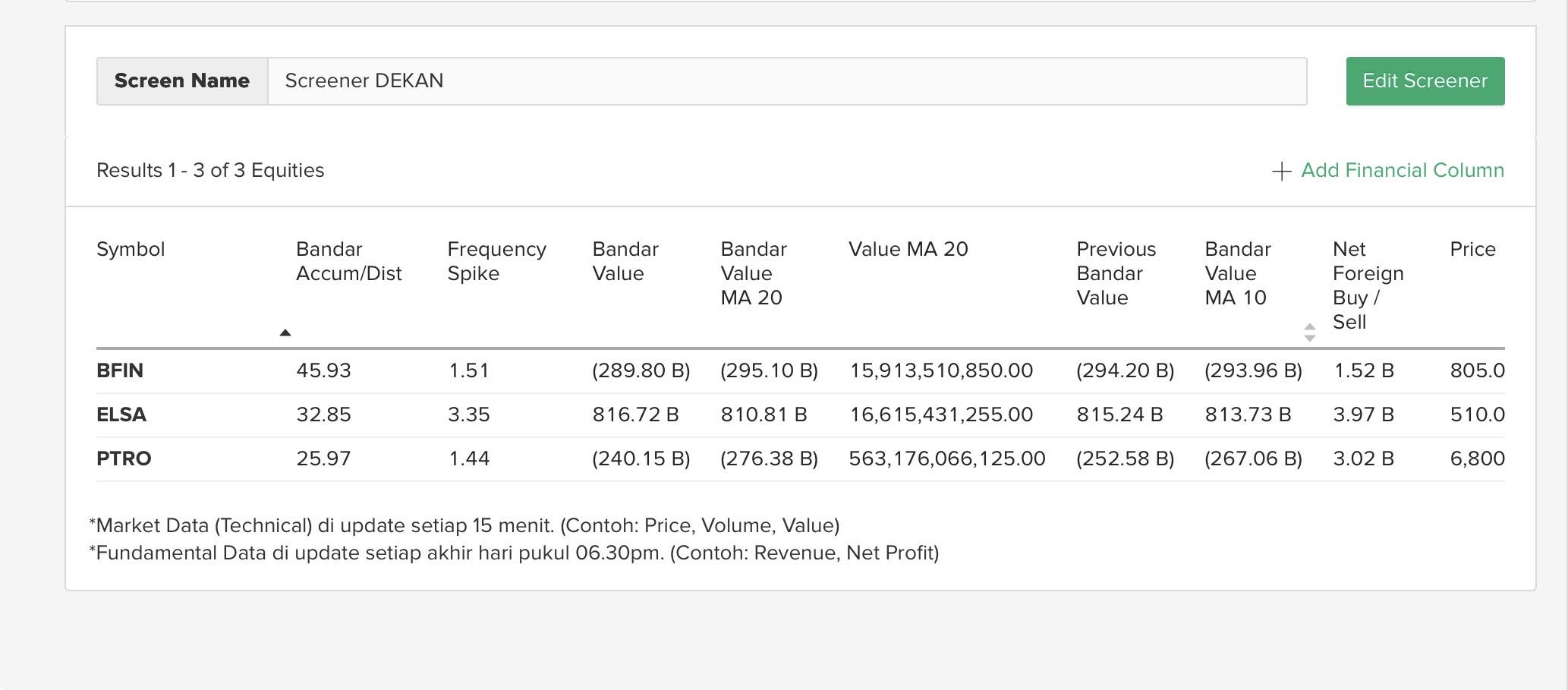Open the PTRO stock symbol
This screenshot has width=1568, height=690.
(124, 458)
